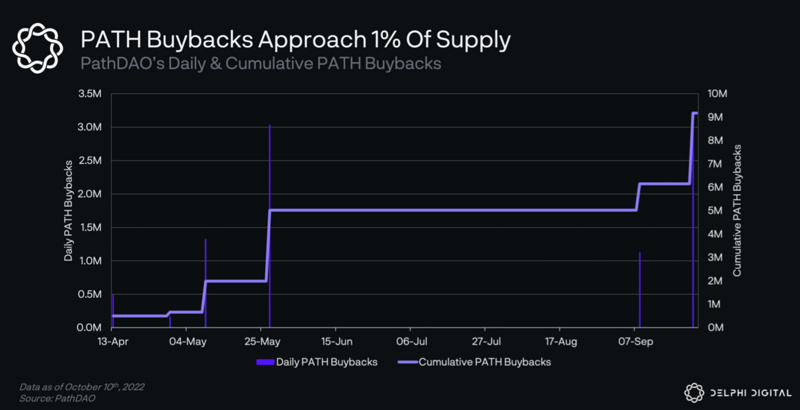The image size is (800, 410).
Task: Click the daily buyback bar just after 04-May
Action: [205, 285]
